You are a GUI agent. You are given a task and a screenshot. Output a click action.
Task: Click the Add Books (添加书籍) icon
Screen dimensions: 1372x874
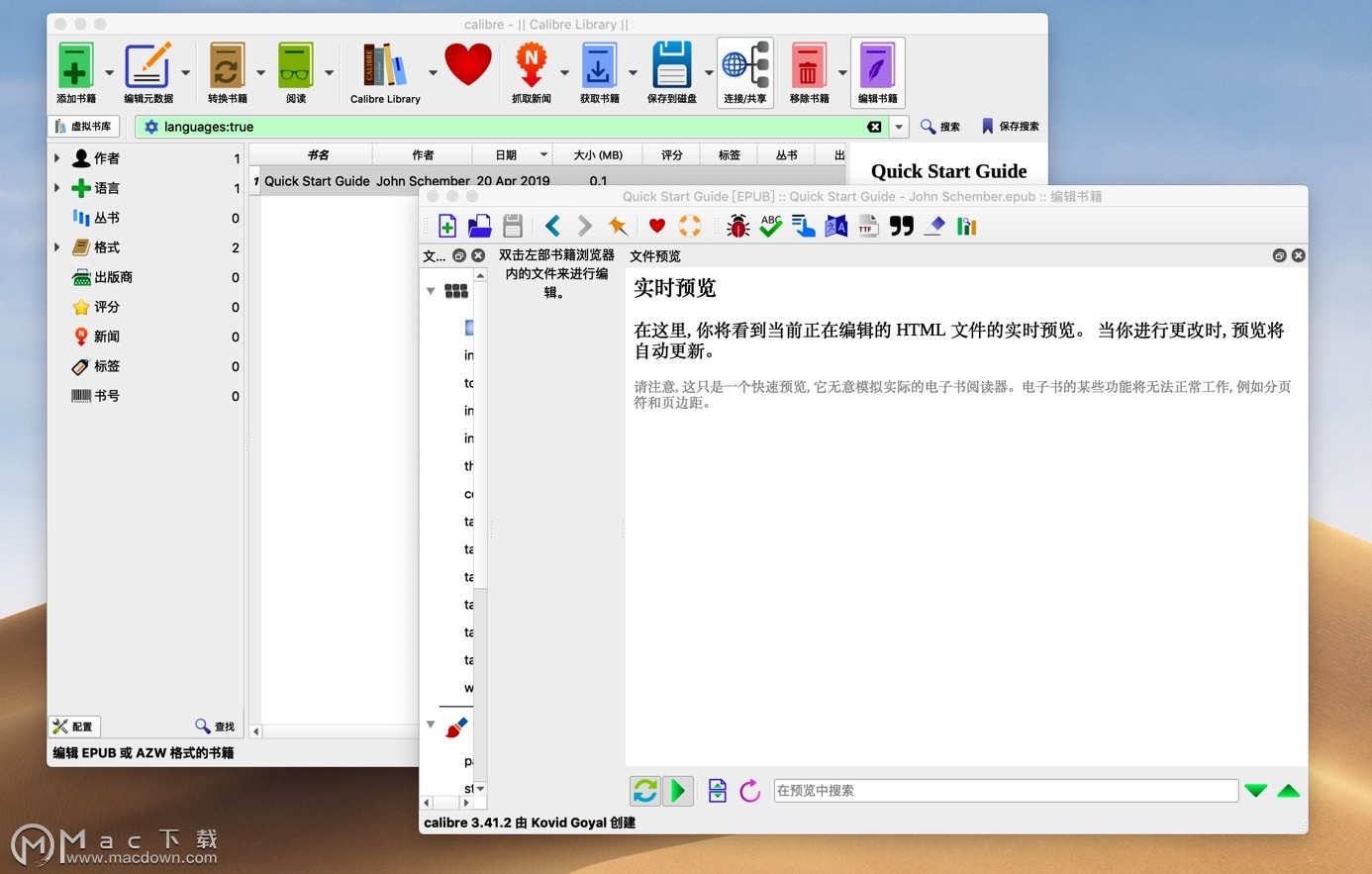point(75,66)
